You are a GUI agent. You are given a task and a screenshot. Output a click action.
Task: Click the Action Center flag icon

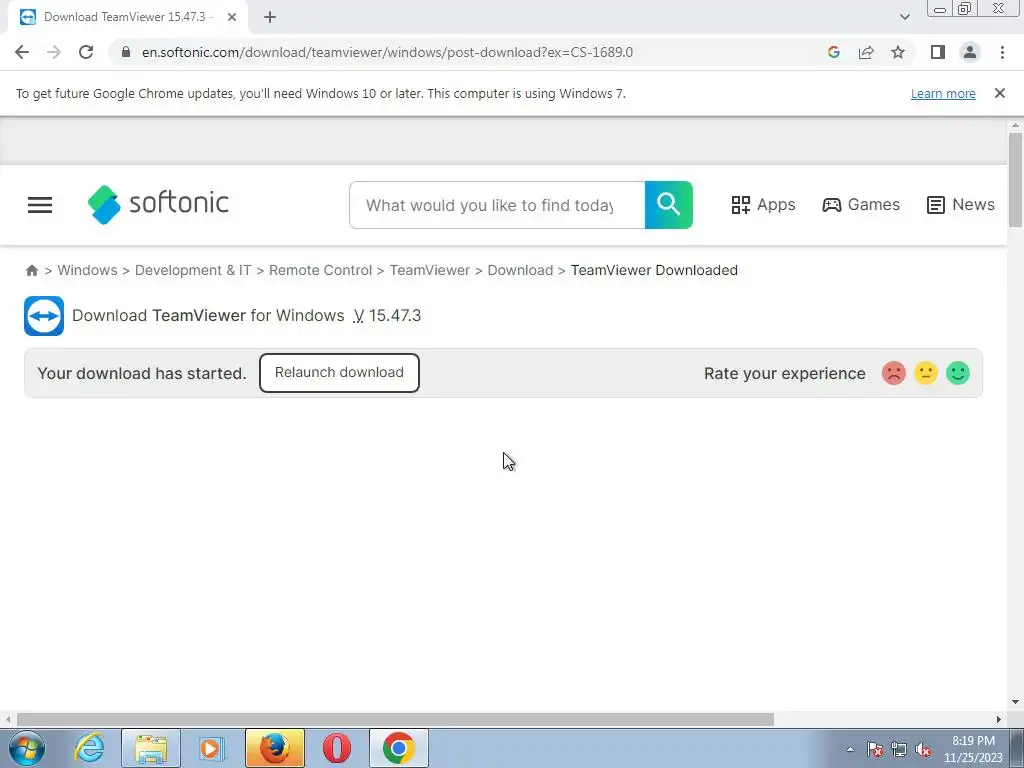coord(875,750)
